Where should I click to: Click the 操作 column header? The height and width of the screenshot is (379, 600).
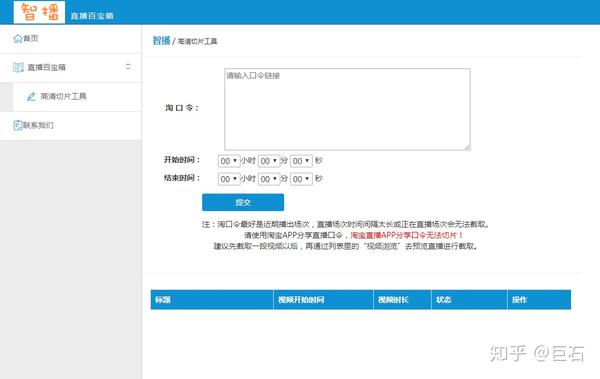[x=539, y=299]
